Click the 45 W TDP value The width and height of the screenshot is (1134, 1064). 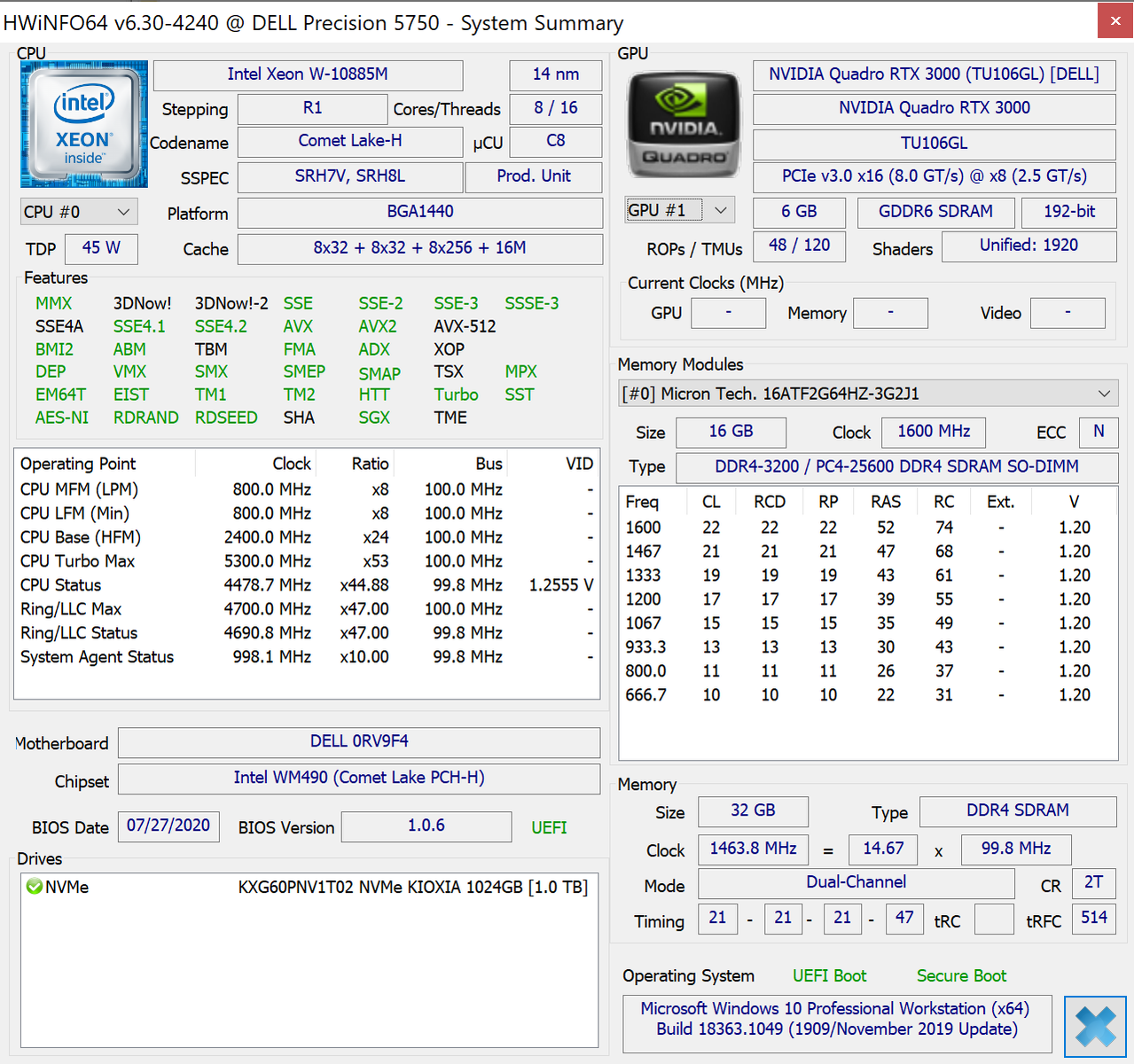coord(101,248)
